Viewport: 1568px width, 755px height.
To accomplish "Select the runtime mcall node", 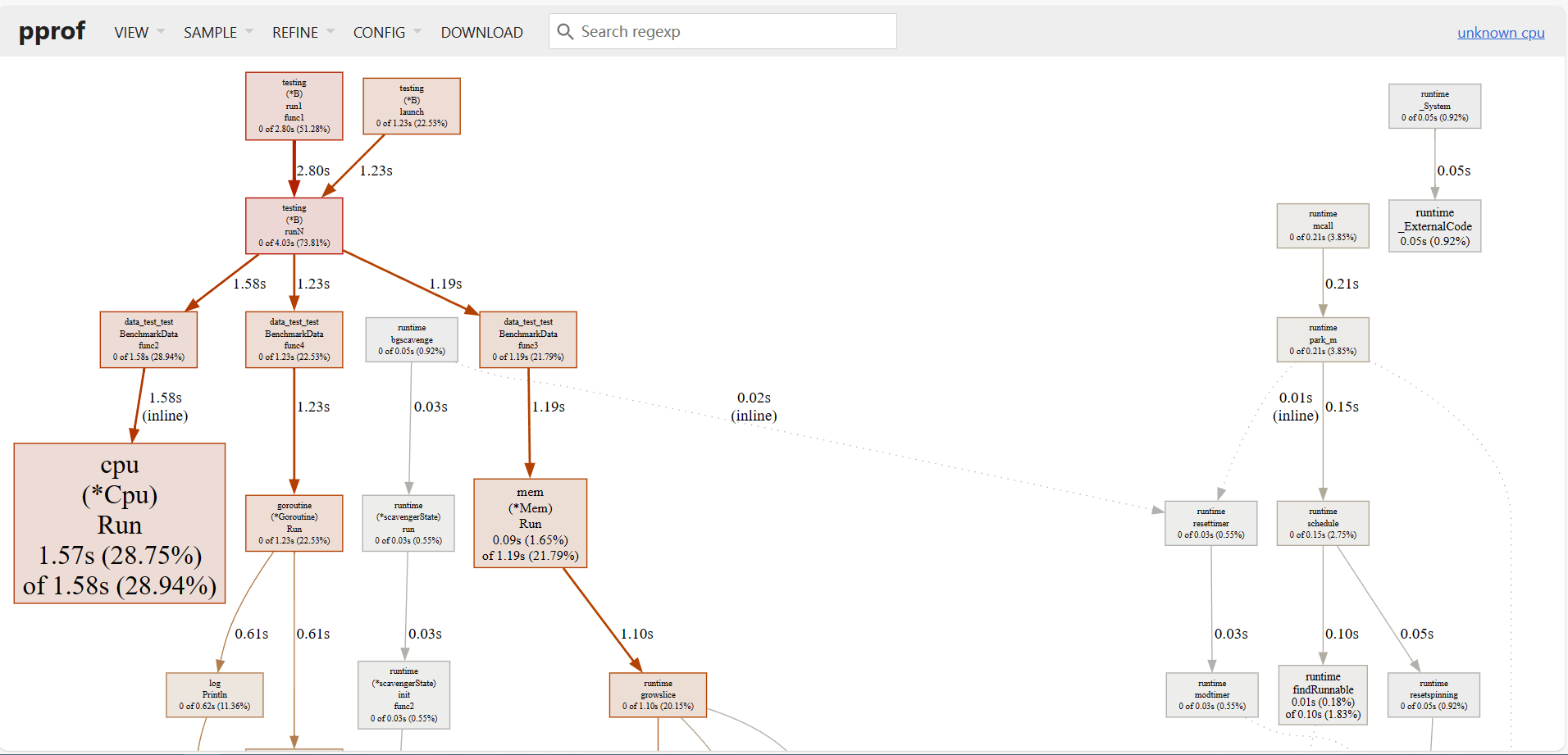I will pos(1323,225).
